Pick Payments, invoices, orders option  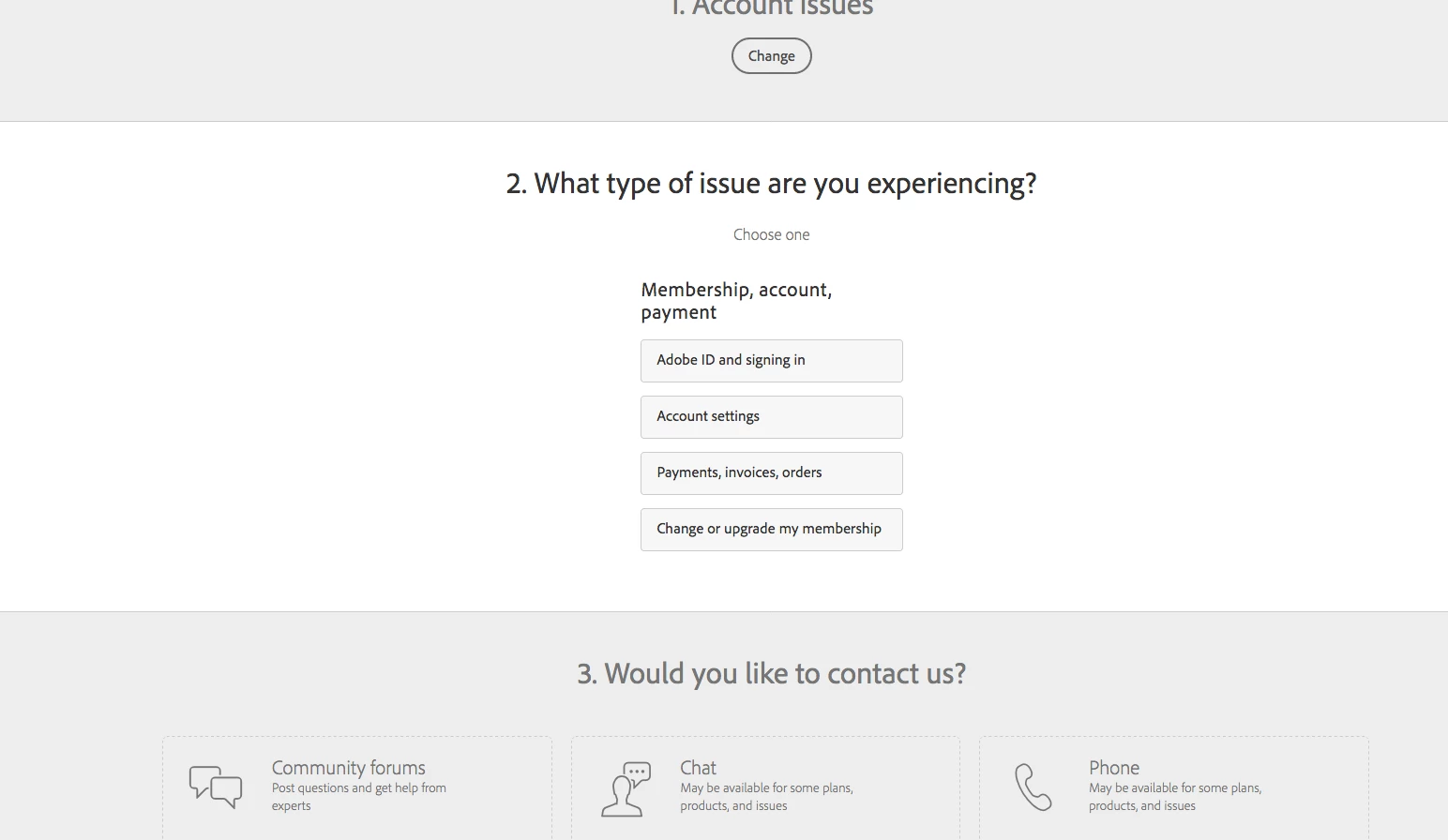[771, 473]
